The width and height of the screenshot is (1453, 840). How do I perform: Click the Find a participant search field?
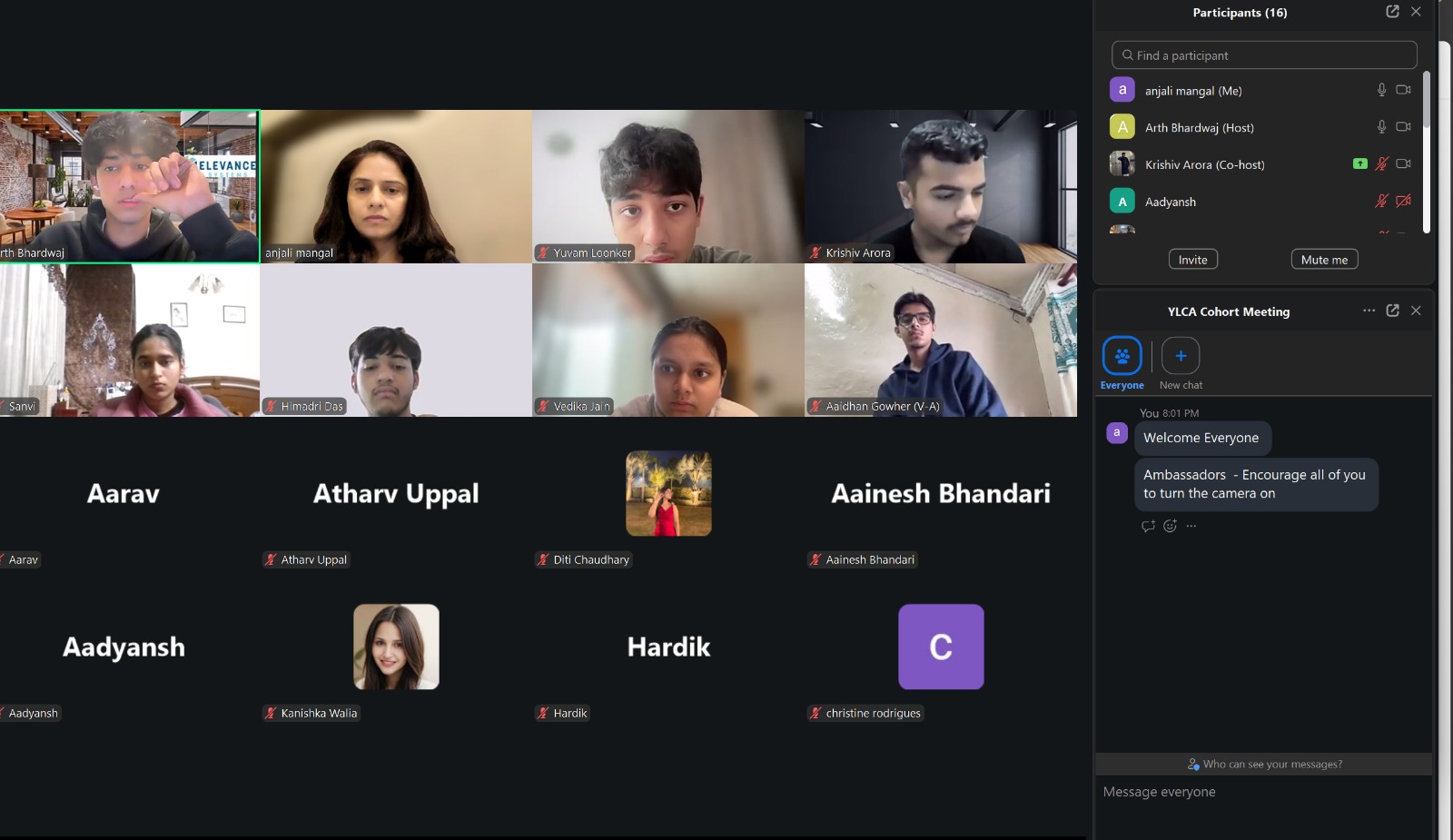1264,55
